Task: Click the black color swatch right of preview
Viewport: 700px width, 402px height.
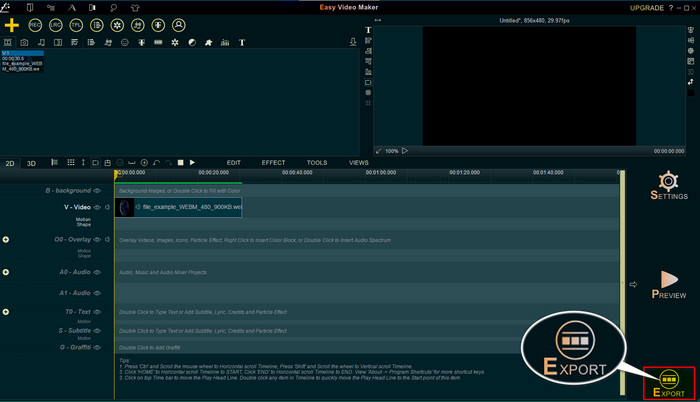Action: point(691,92)
